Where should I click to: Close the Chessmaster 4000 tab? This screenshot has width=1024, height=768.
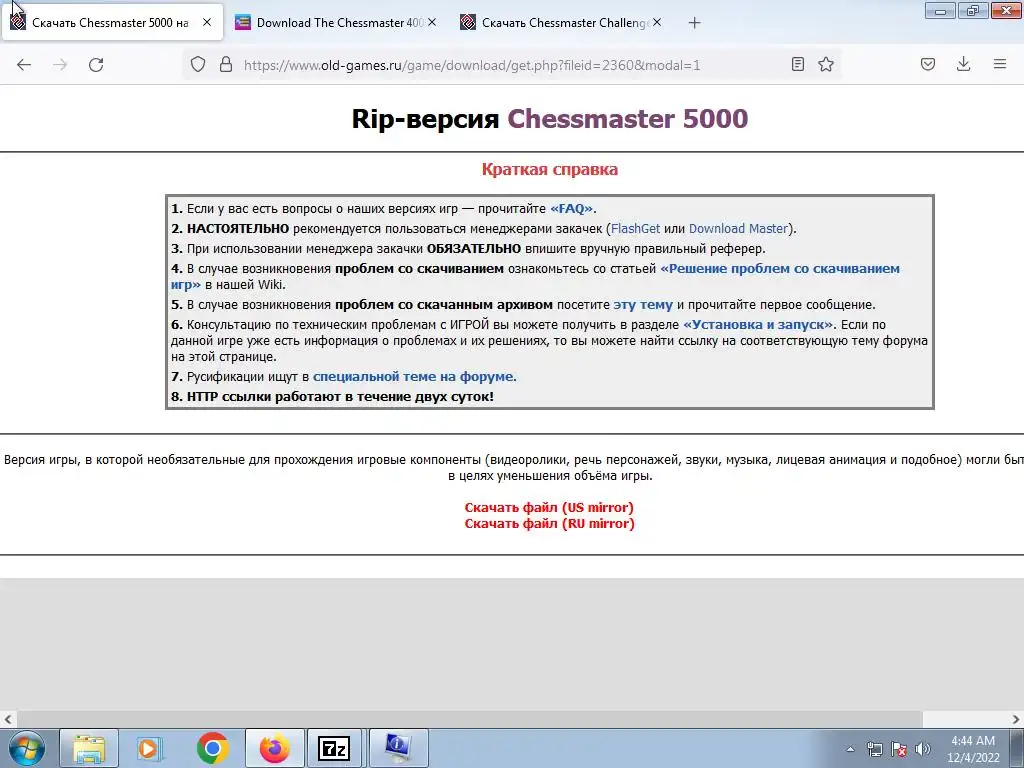[432, 22]
